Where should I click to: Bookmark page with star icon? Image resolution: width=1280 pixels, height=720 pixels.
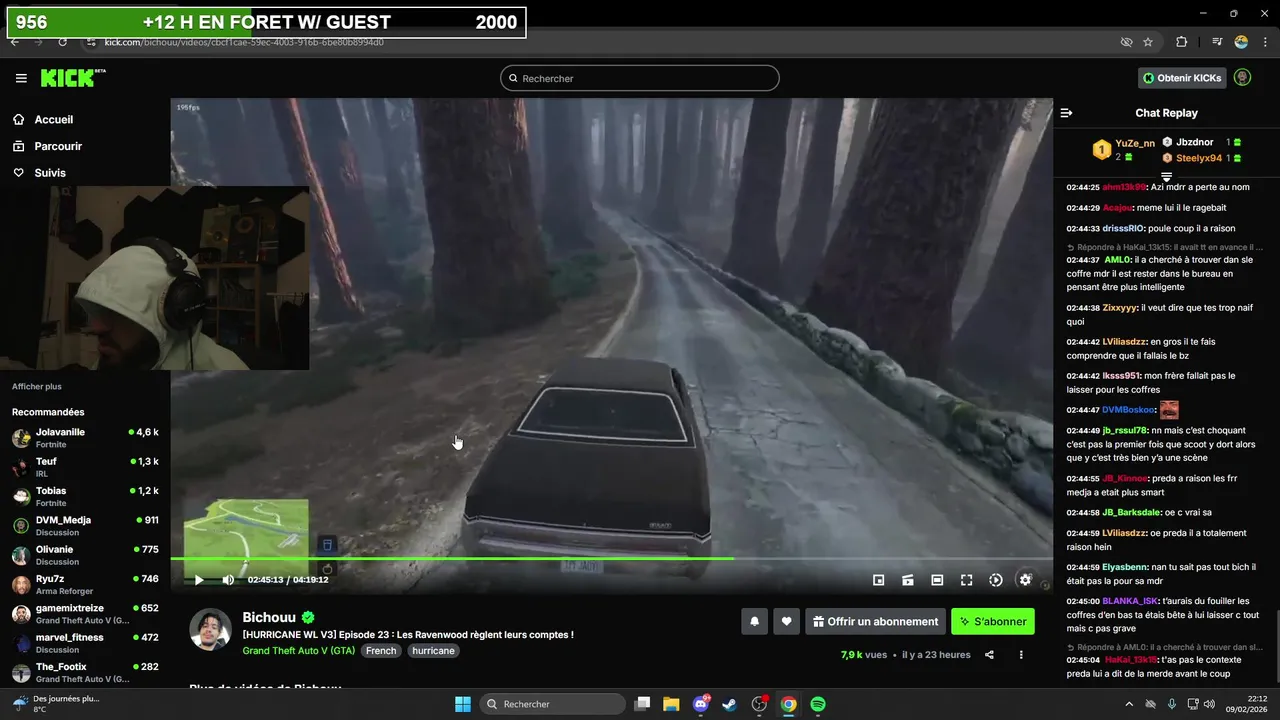pos(1148,42)
